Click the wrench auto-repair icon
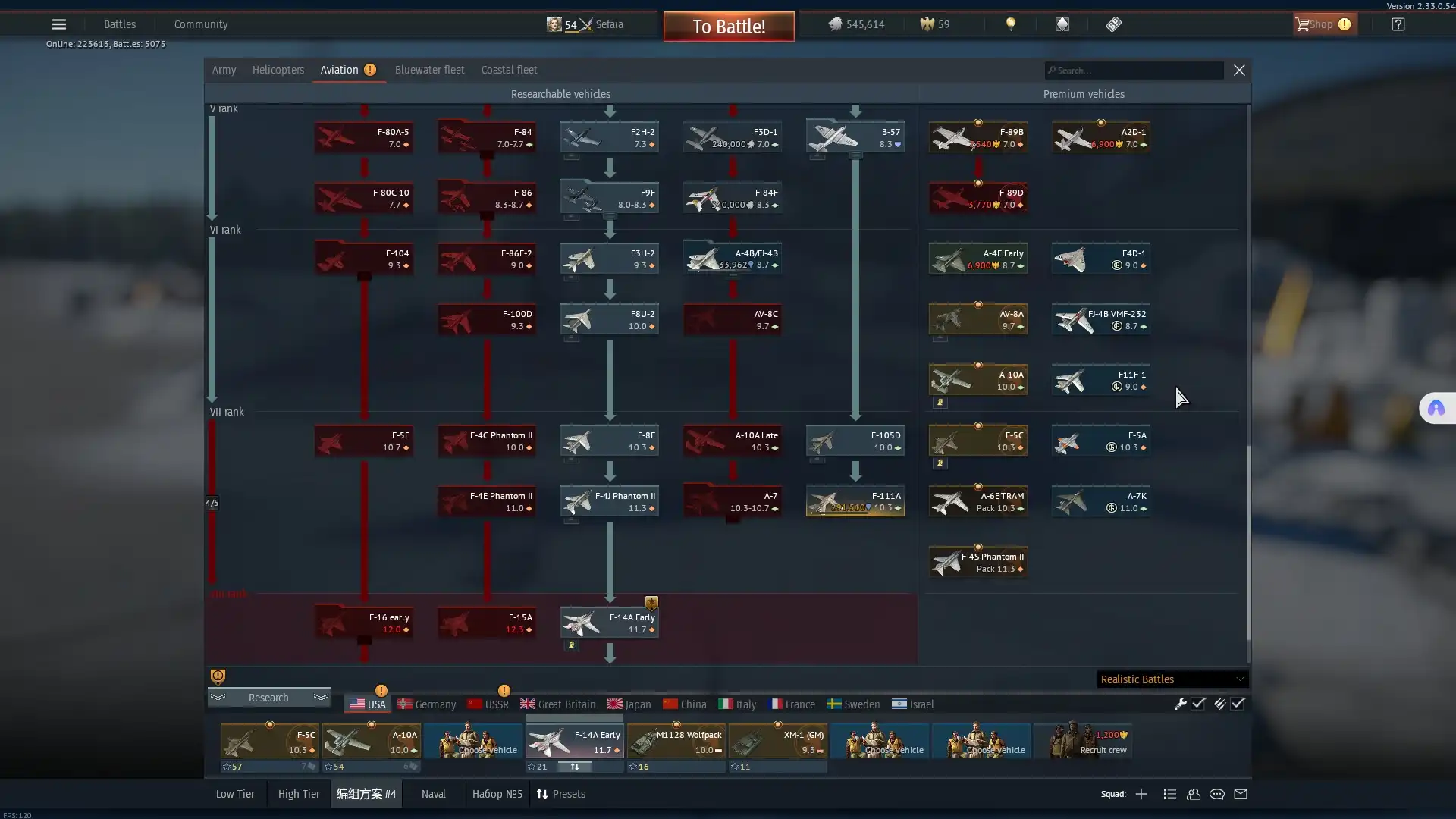 coord(1180,704)
